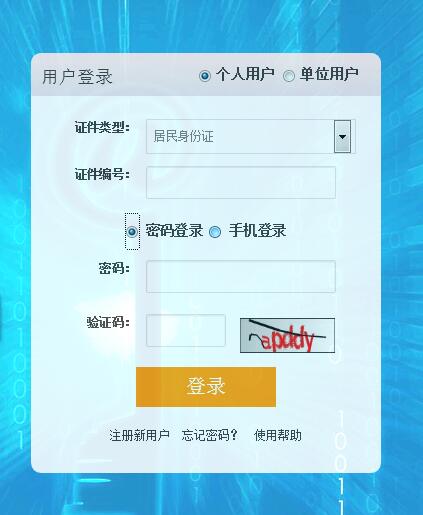Click the orange 登录 button
423x515 pixels.
click(206, 387)
